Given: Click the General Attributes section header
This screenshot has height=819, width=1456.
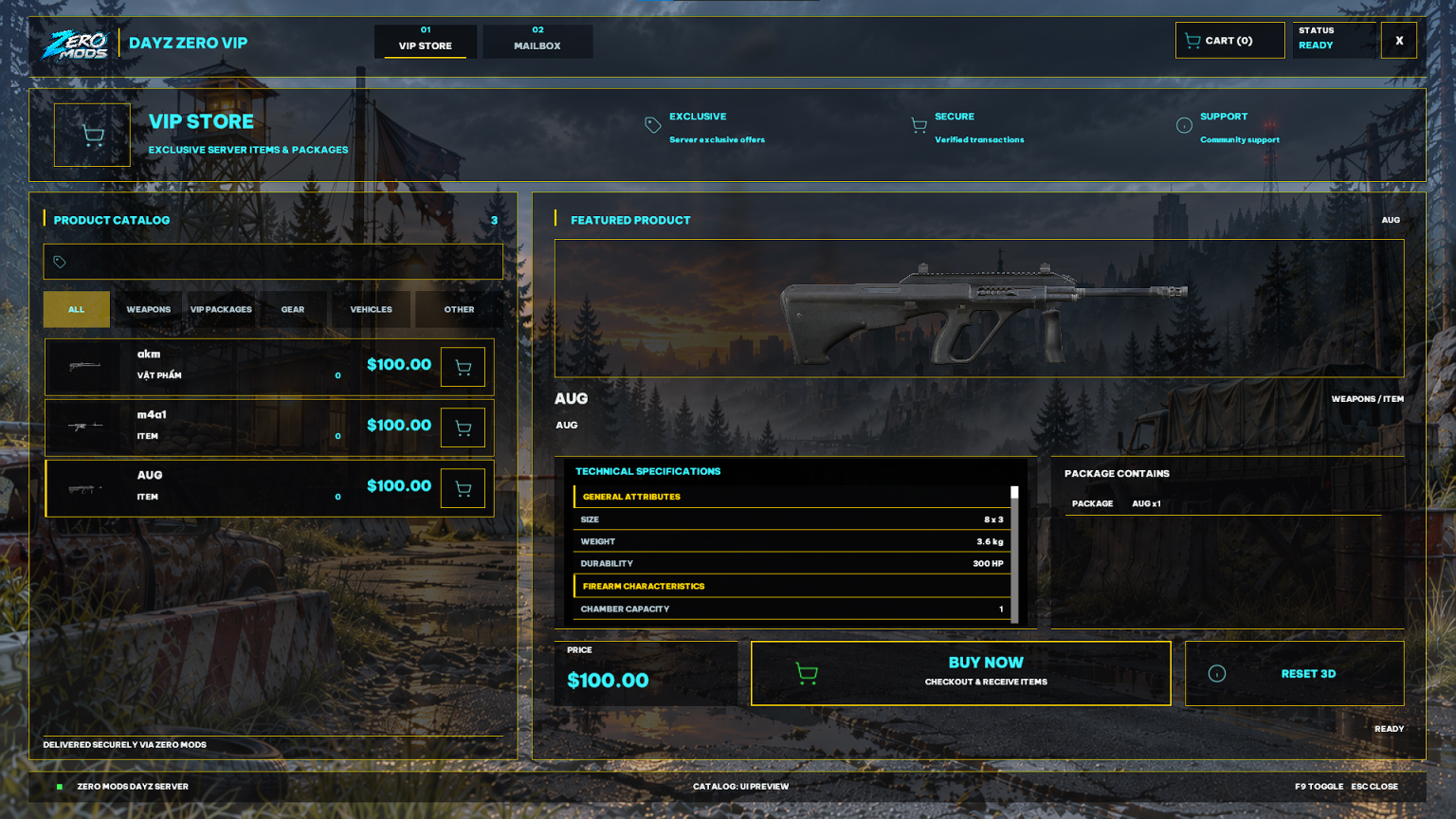Looking at the screenshot, I should [x=792, y=497].
